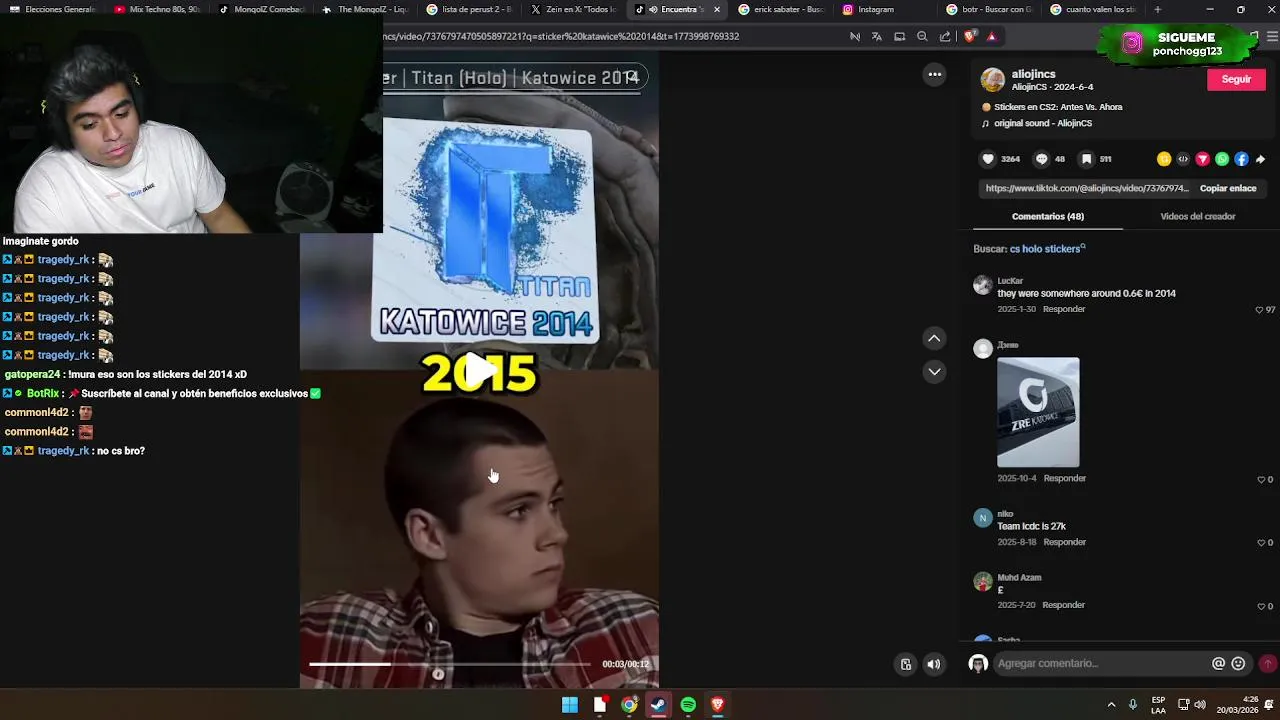Switch to Videos del creador tab
Screen dimensions: 1280x720
click(x=1197, y=216)
